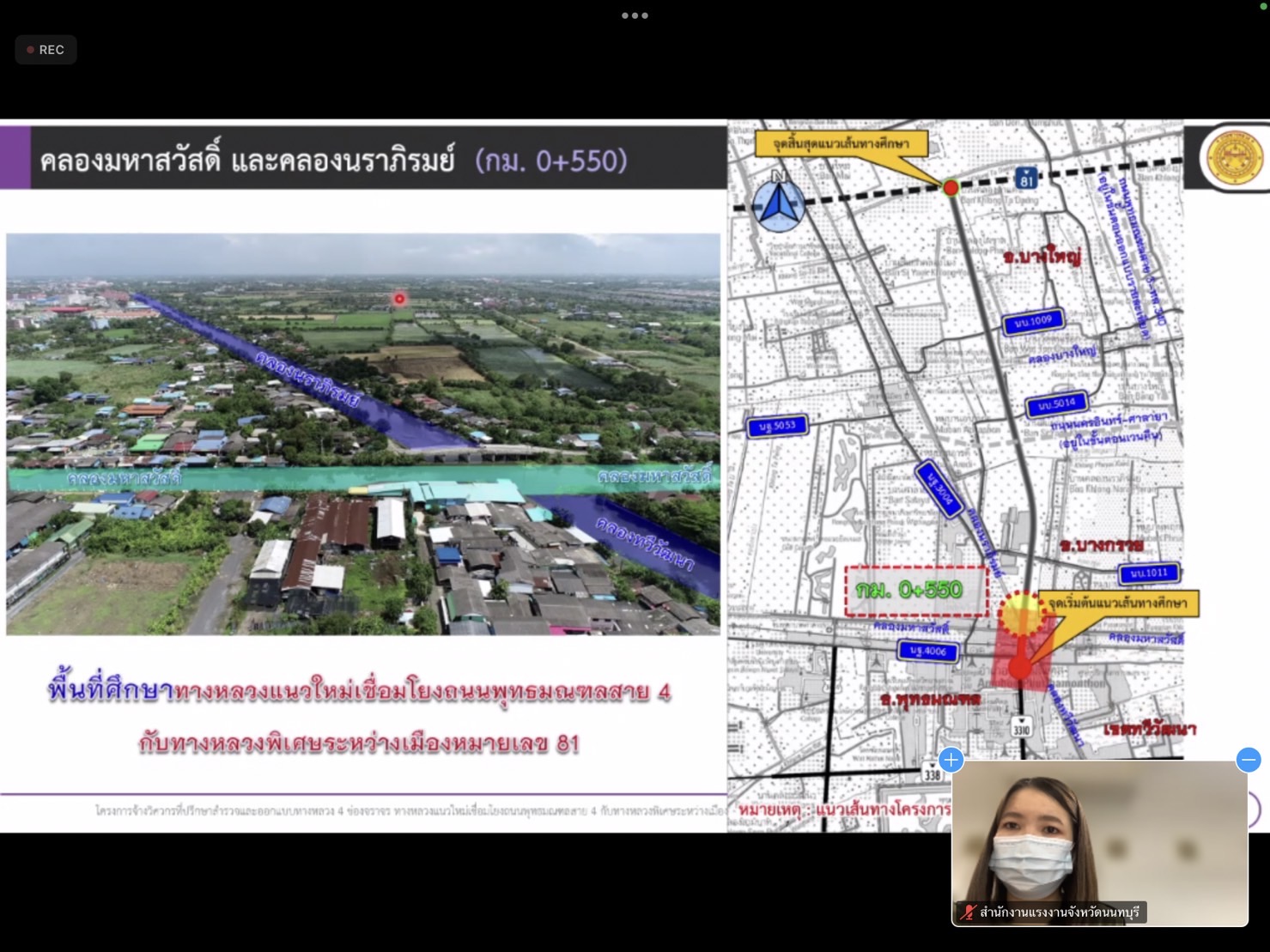Click the นบ.5014 blue road label
This screenshot has width=1270, height=952.
click(x=1055, y=403)
